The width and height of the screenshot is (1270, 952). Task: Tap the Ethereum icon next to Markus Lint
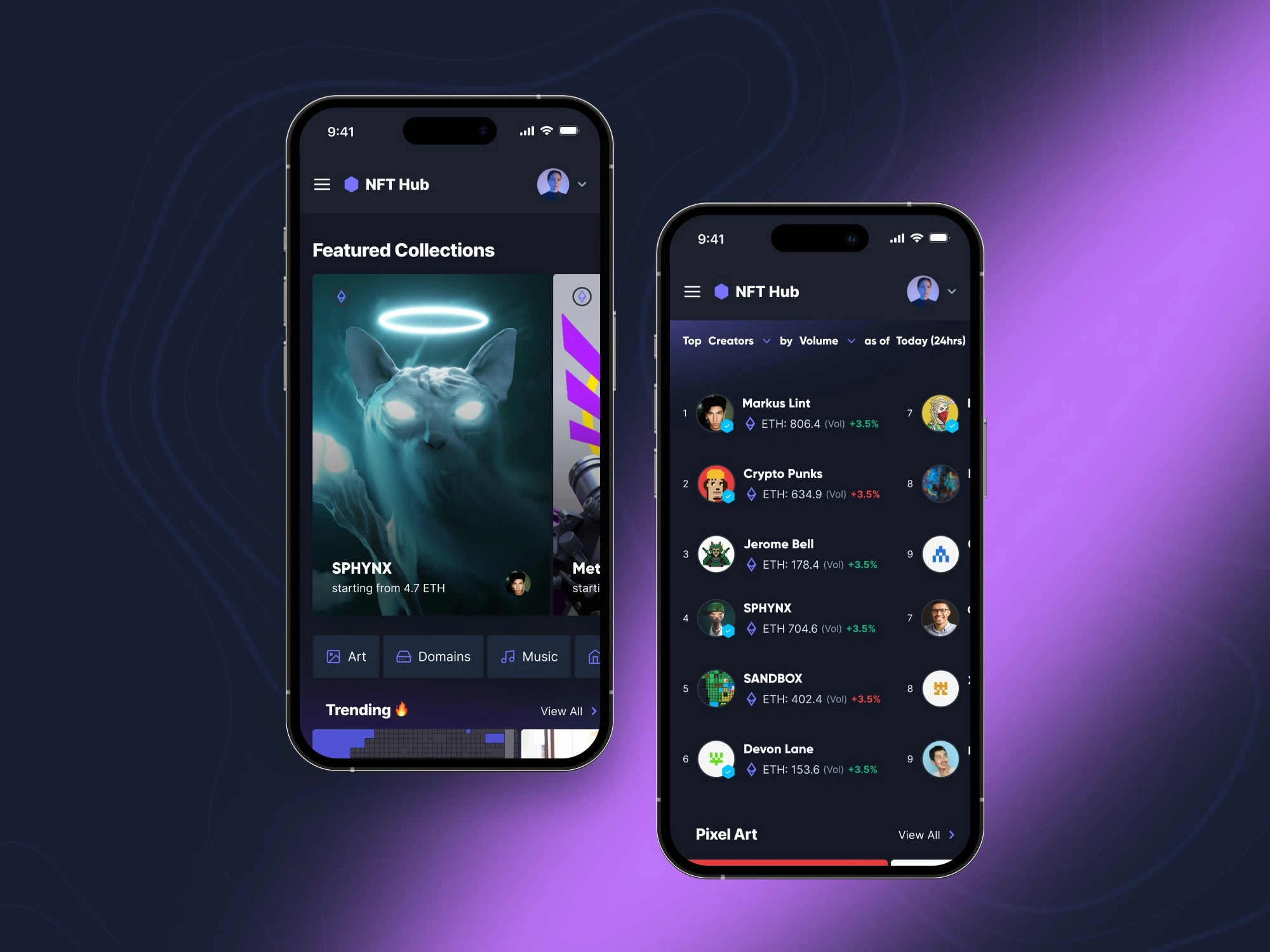point(745,424)
